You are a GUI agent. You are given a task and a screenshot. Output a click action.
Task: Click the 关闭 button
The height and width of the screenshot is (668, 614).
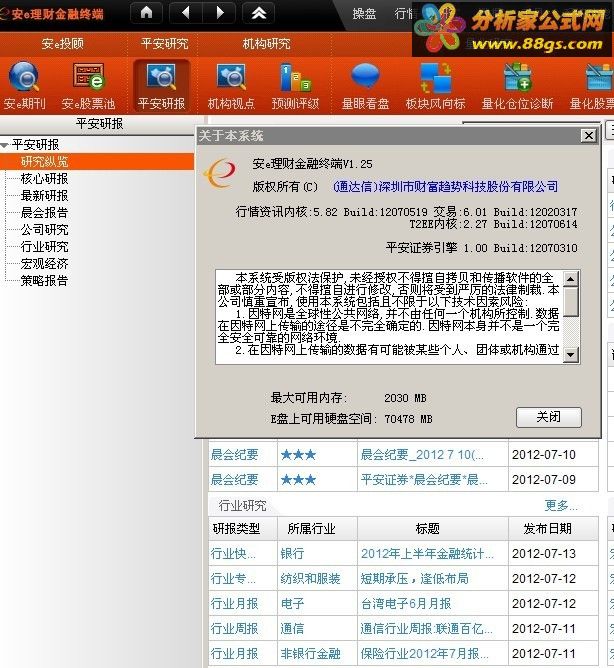[549, 417]
